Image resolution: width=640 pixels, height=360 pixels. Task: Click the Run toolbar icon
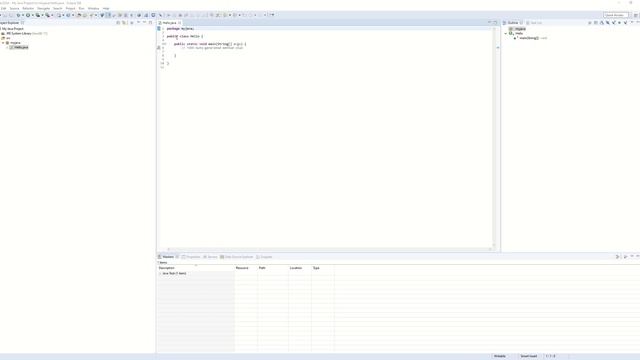click(x=28, y=15)
